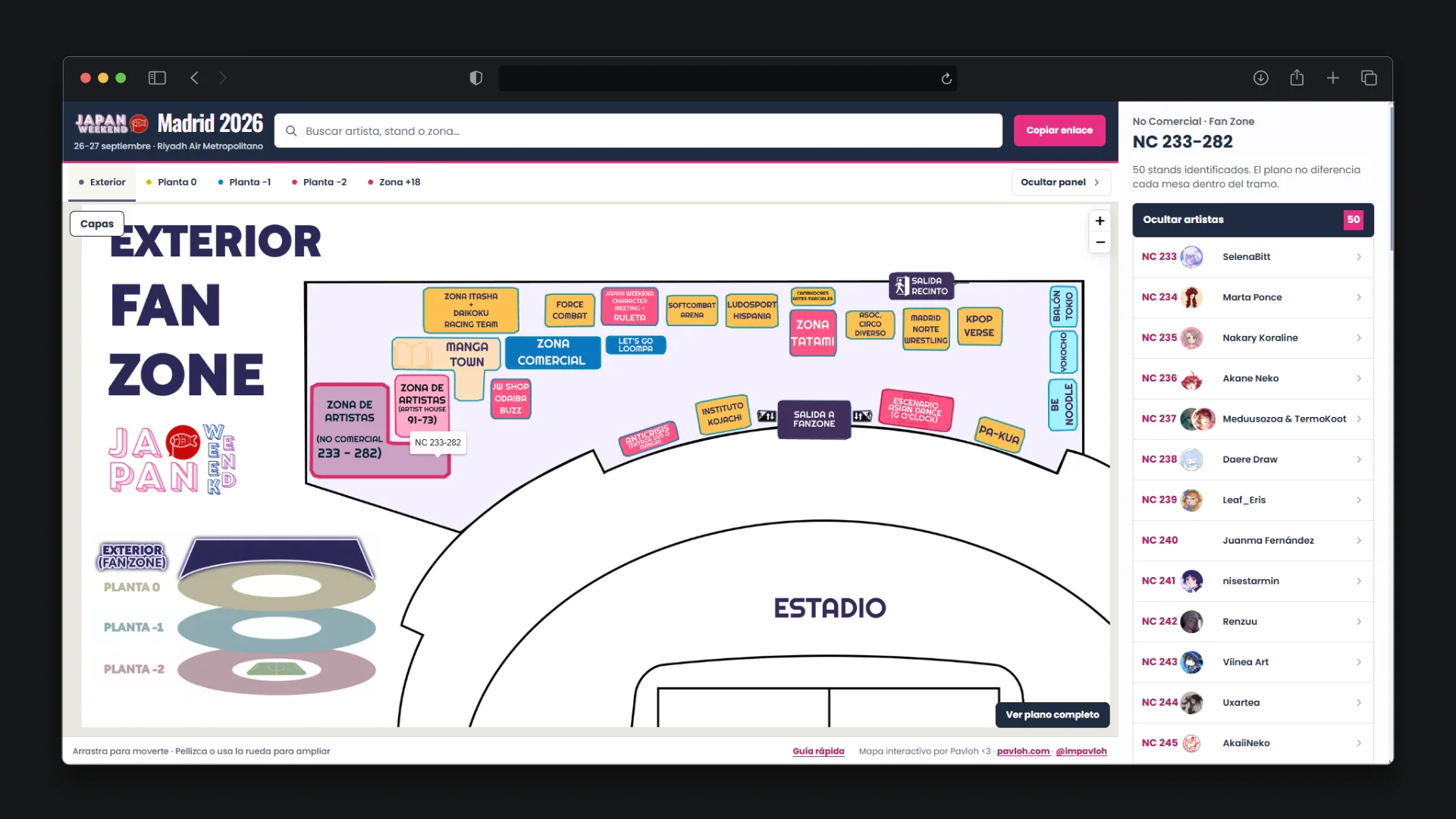Open the privacy shield icon
This screenshot has height=819, width=1456.
[x=475, y=78]
